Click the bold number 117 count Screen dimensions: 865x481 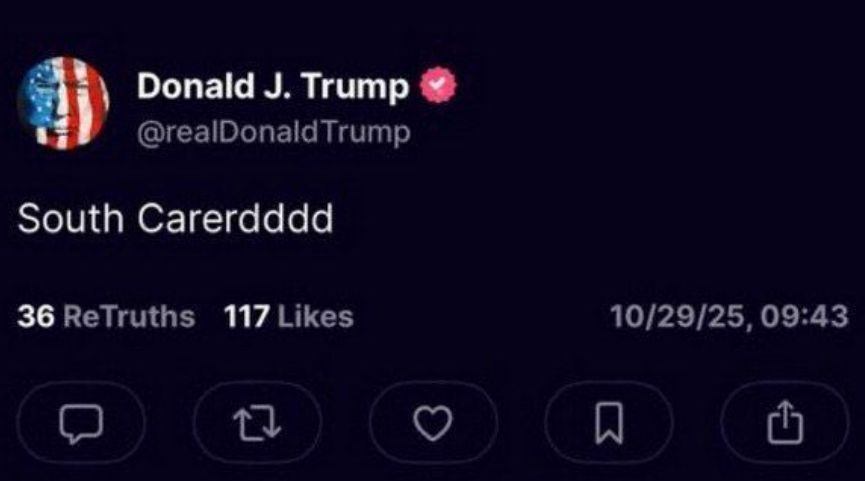pyautogui.click(x=247, y=317)
